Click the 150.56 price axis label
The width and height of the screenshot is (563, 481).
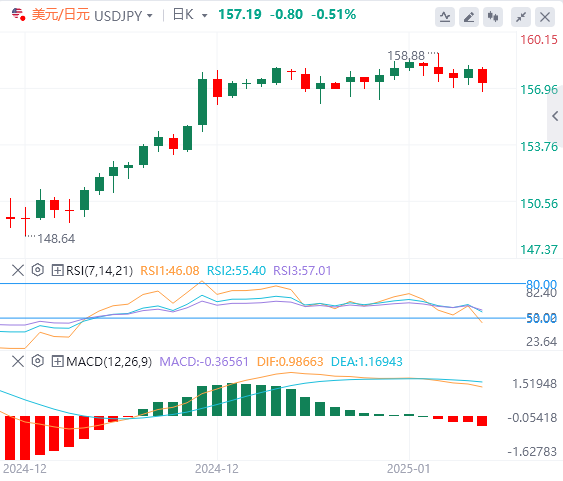pyautogui.click(x=539, y=204)
